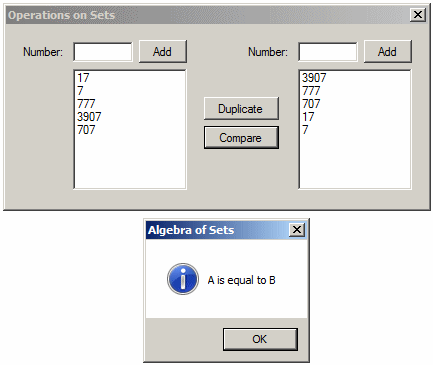
Task: Click the right Add button
Action: tap(388, 52)
